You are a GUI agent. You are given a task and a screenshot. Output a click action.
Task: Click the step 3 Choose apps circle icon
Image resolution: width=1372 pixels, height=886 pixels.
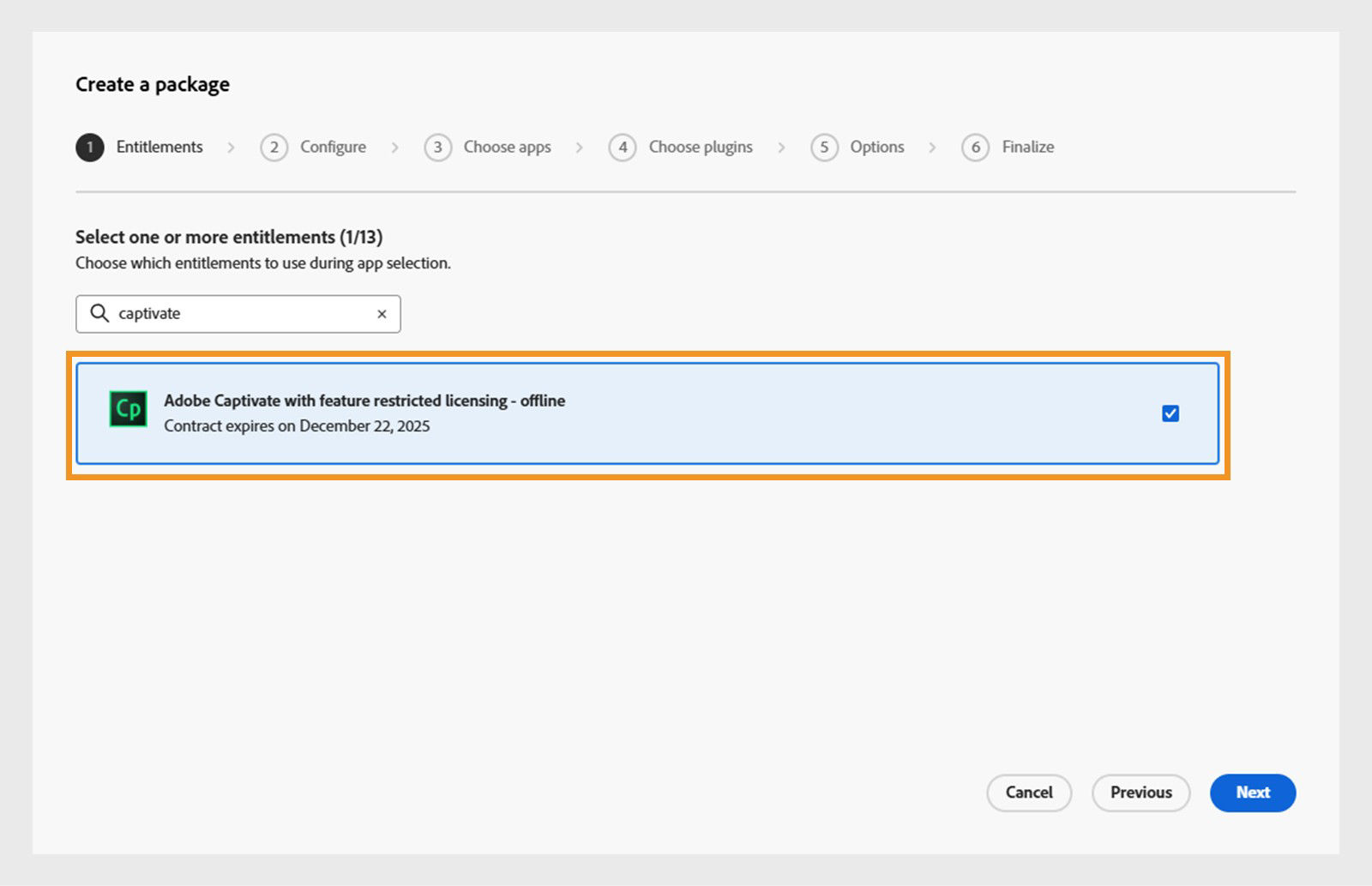tap(437, 147)
